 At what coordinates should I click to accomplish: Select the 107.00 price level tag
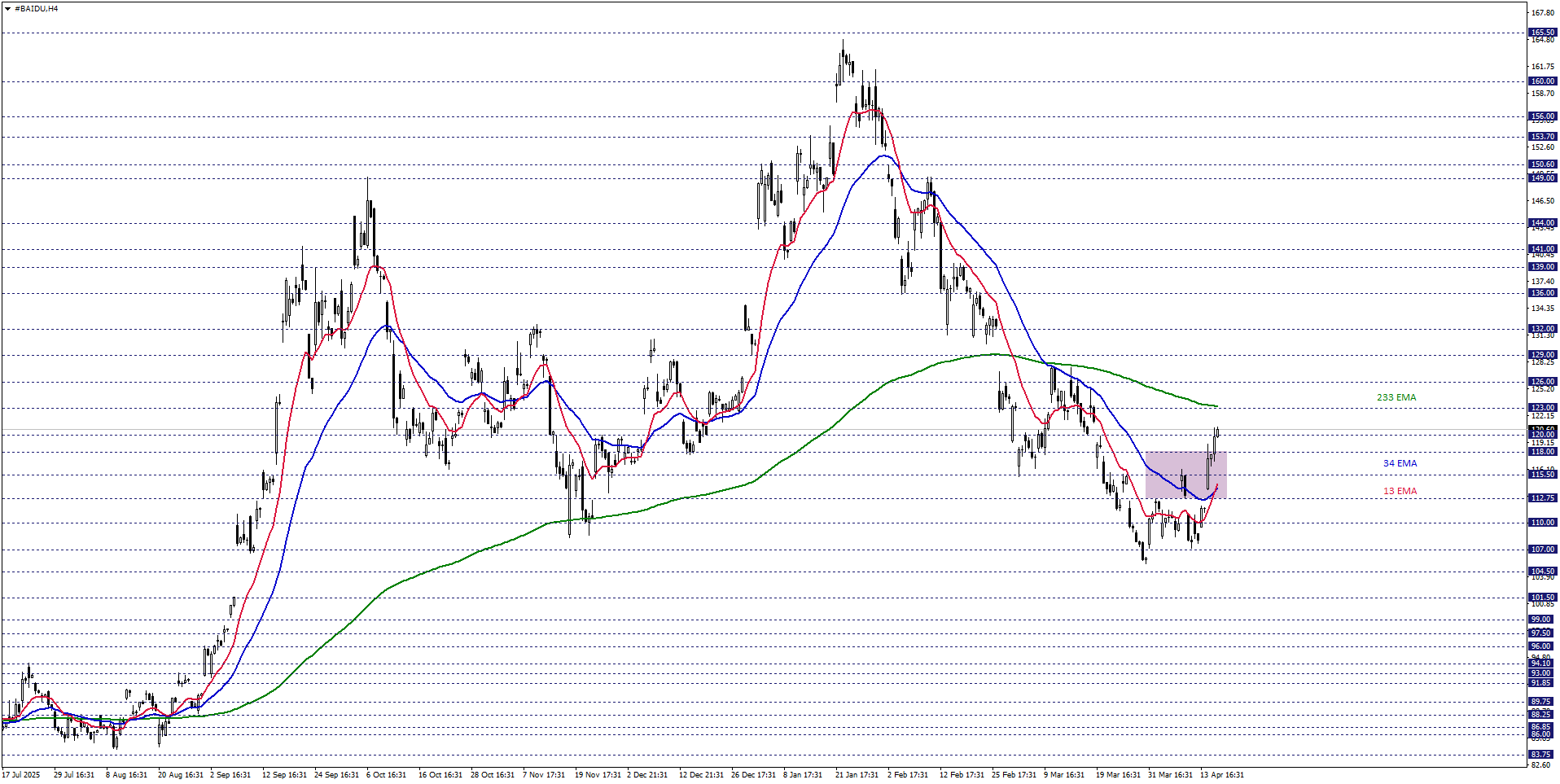[x=1542, y=550]
